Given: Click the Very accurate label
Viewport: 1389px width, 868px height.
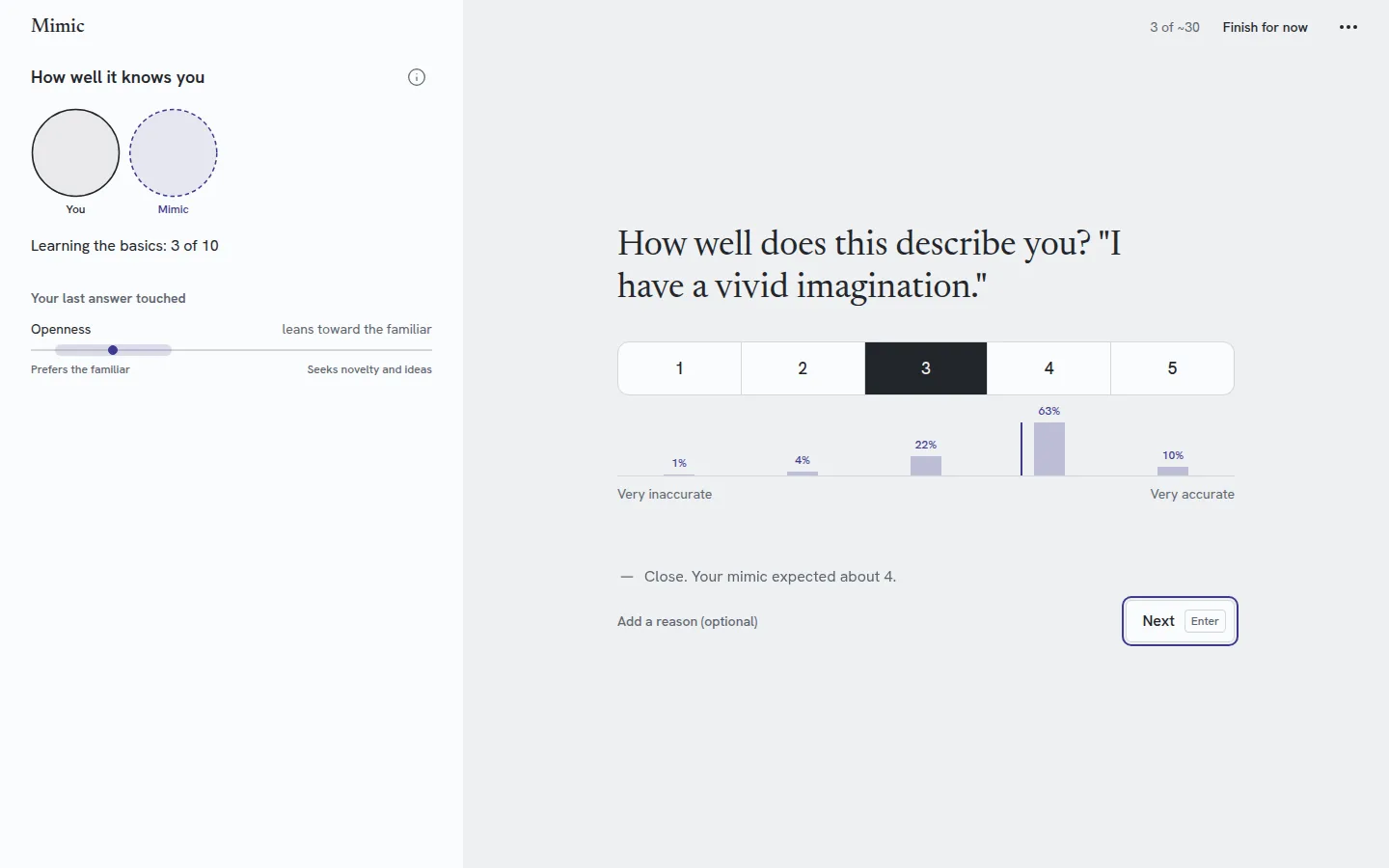Looking at the screenshot, I should pos(1192,494).
